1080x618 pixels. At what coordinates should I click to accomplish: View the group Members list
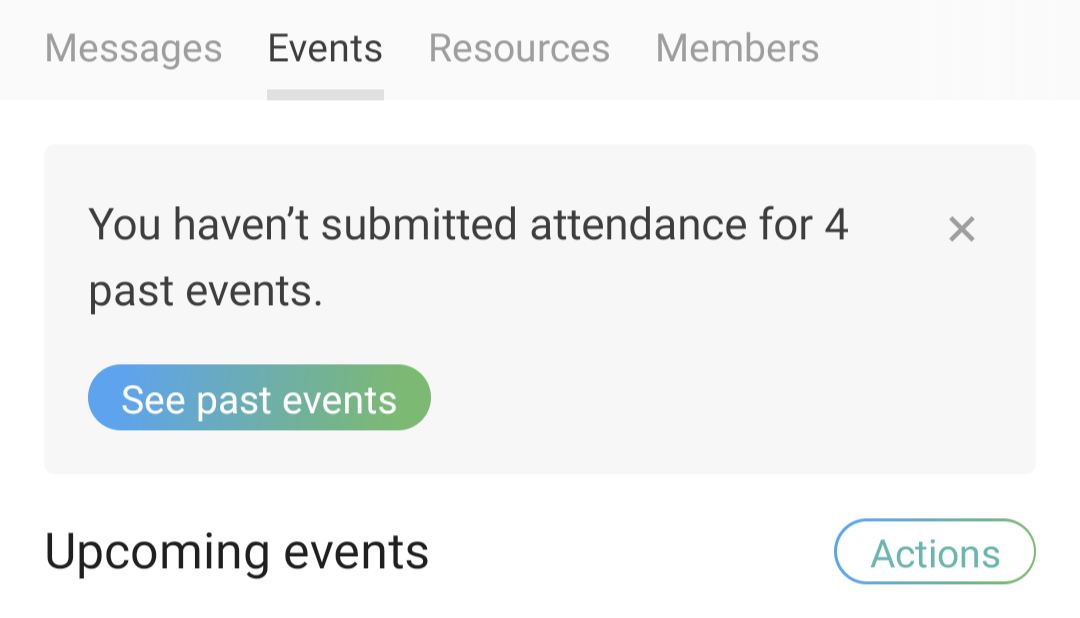tap(737, 48)
